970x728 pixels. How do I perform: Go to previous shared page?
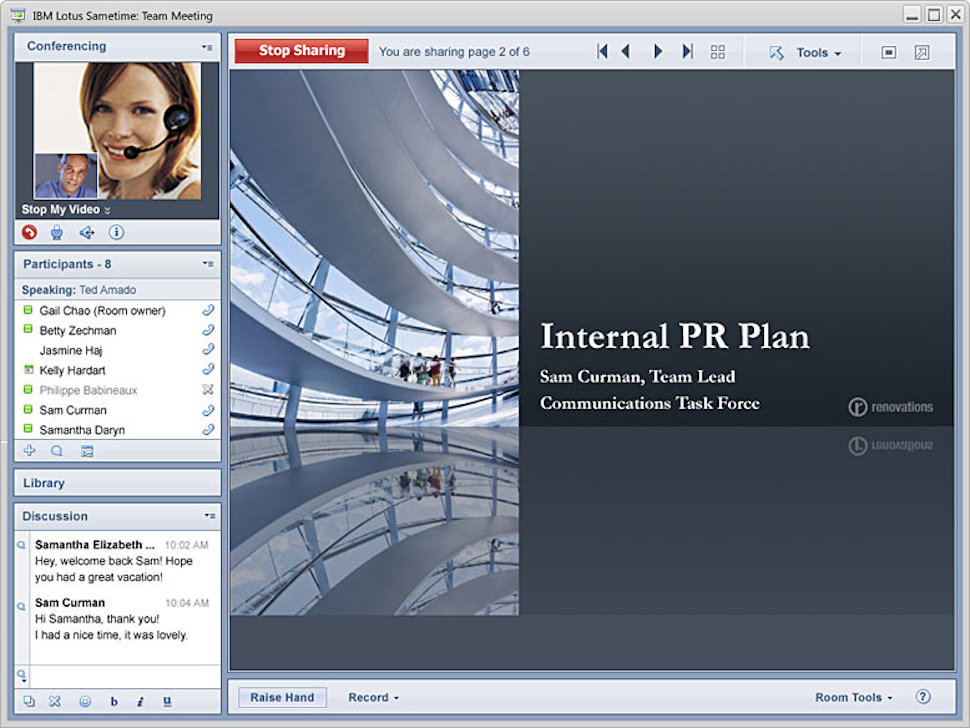click(x=625, y=51)
